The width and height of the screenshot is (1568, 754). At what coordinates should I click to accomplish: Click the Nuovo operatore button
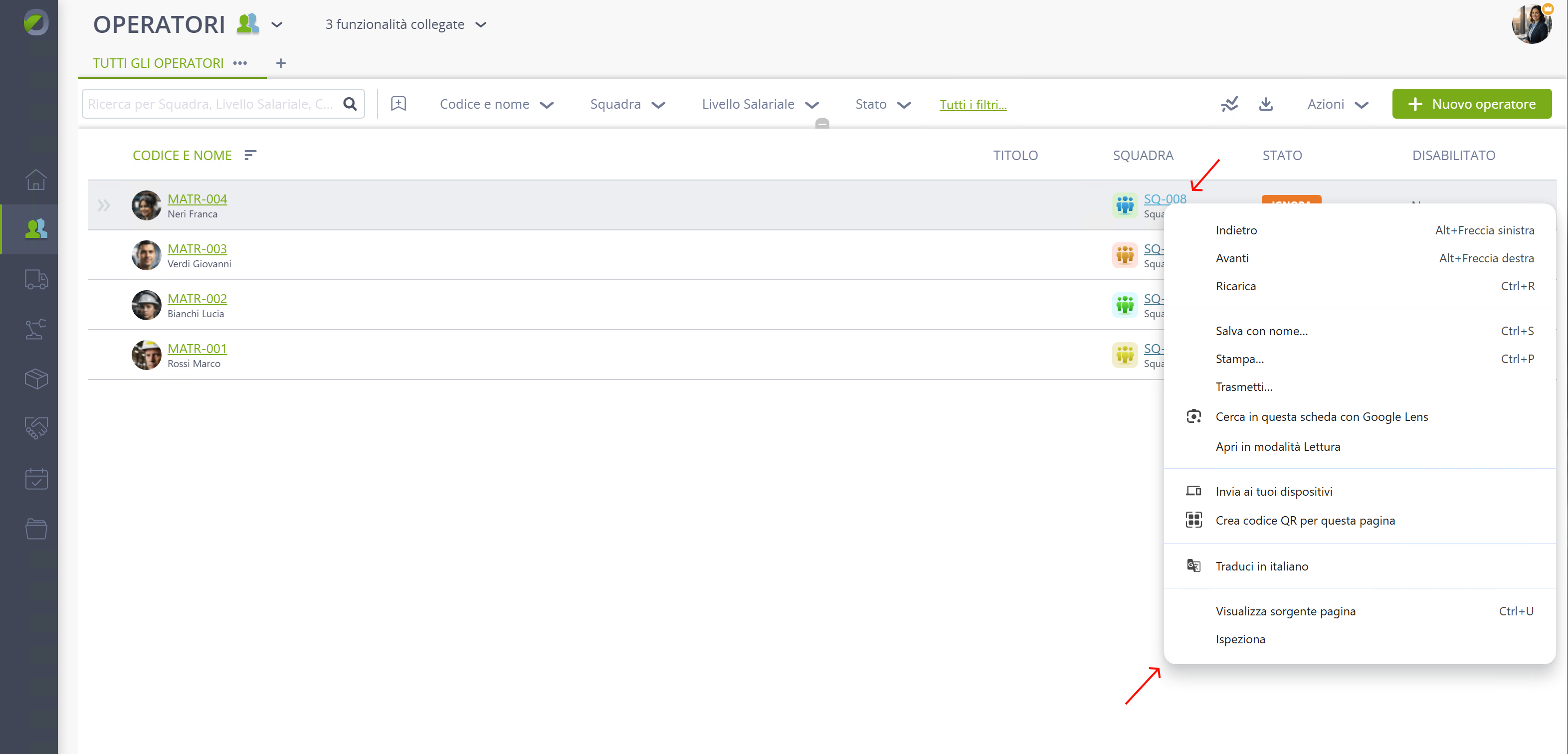pos(1472,104)
